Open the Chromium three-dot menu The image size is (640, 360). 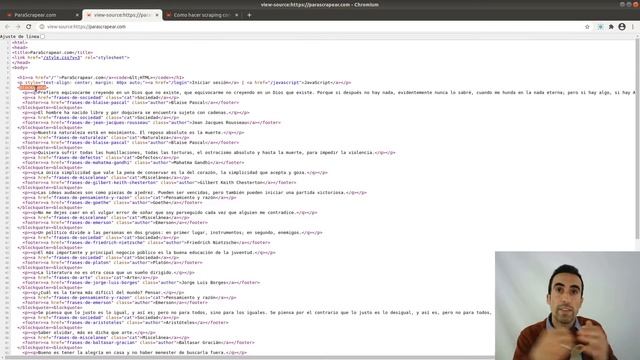coord(633,27)
